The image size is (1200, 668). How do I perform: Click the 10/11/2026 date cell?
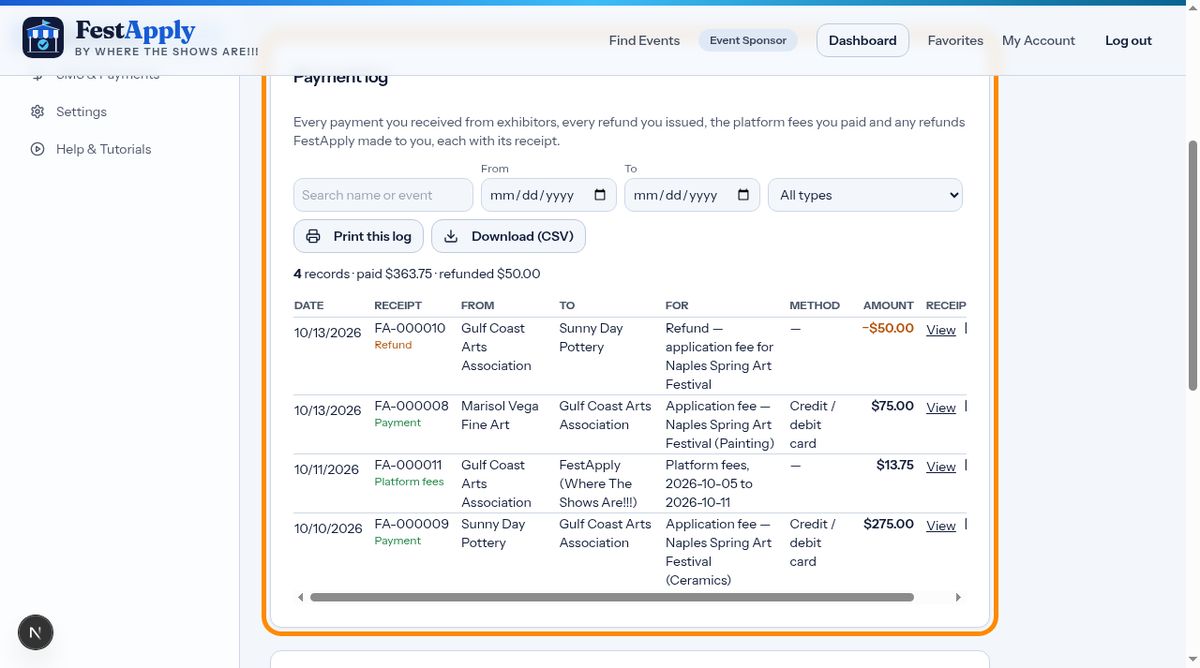[326, 469]
